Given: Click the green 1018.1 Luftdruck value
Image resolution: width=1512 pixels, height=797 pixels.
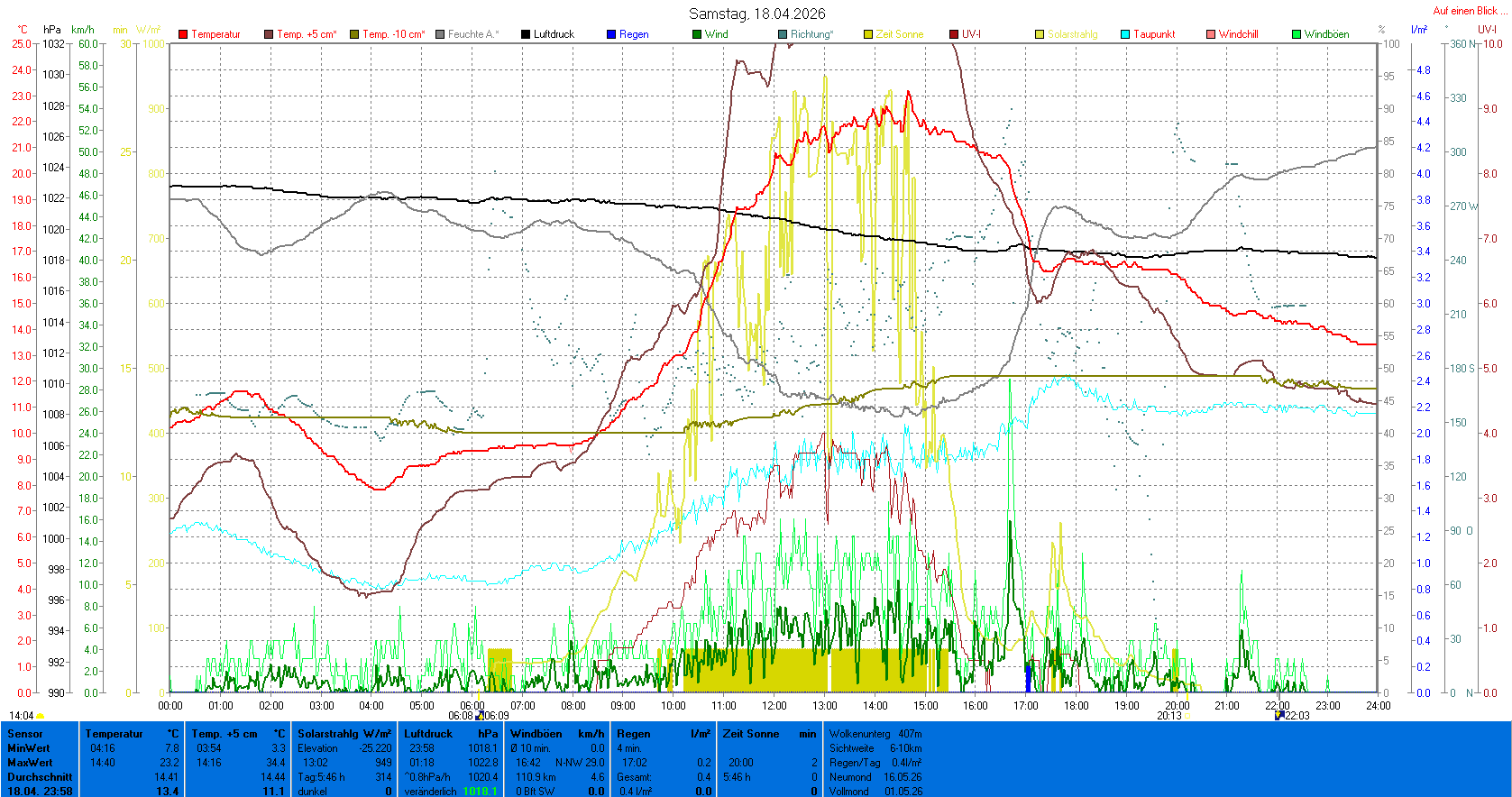Looking at the screenshot, I should click(x=480, y=791).
